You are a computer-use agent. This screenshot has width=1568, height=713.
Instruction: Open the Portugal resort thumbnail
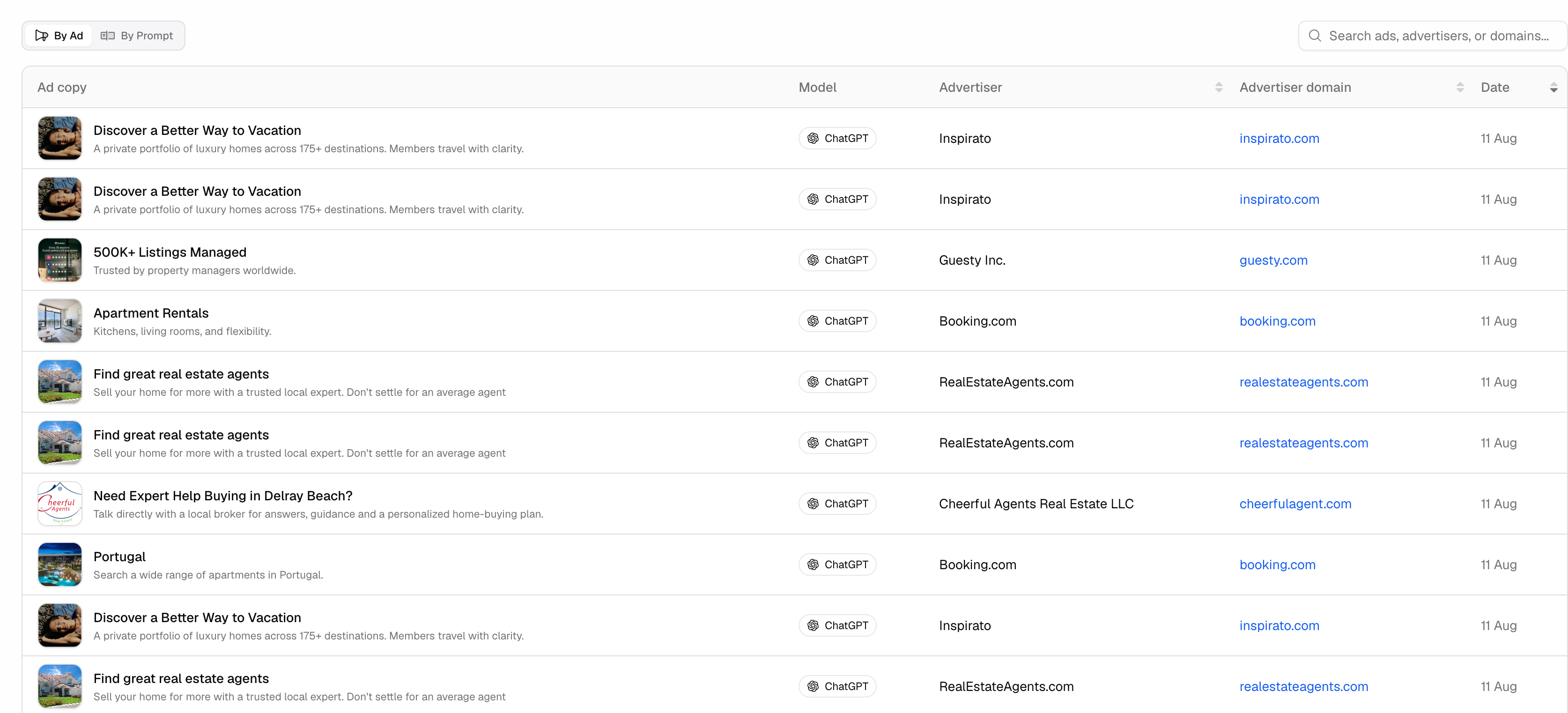[59, 564]
